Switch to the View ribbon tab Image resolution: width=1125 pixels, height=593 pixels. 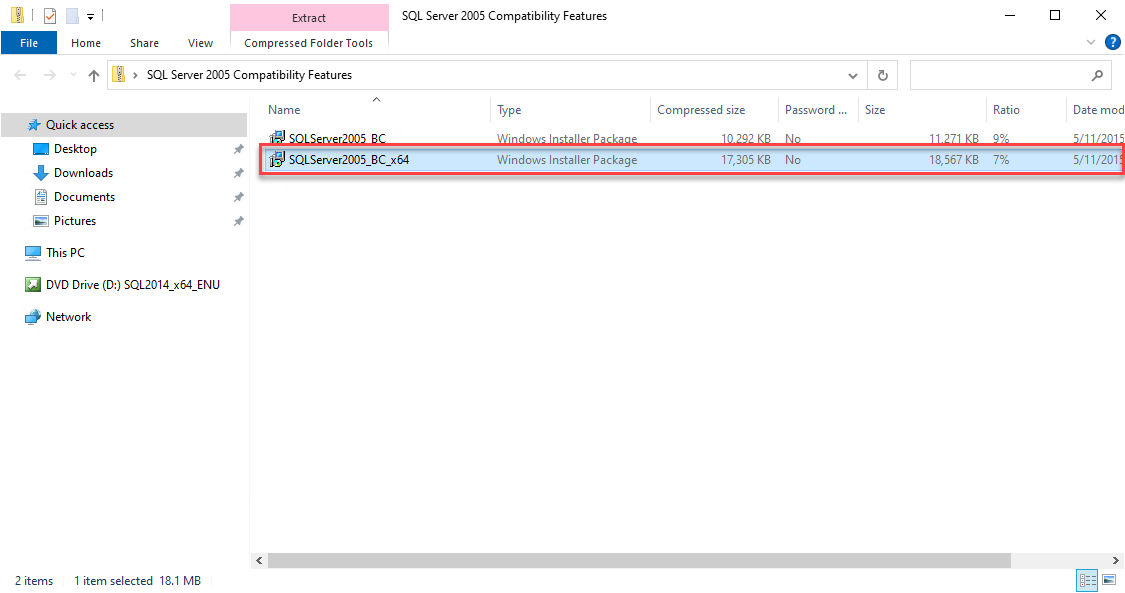coord(200,43)
